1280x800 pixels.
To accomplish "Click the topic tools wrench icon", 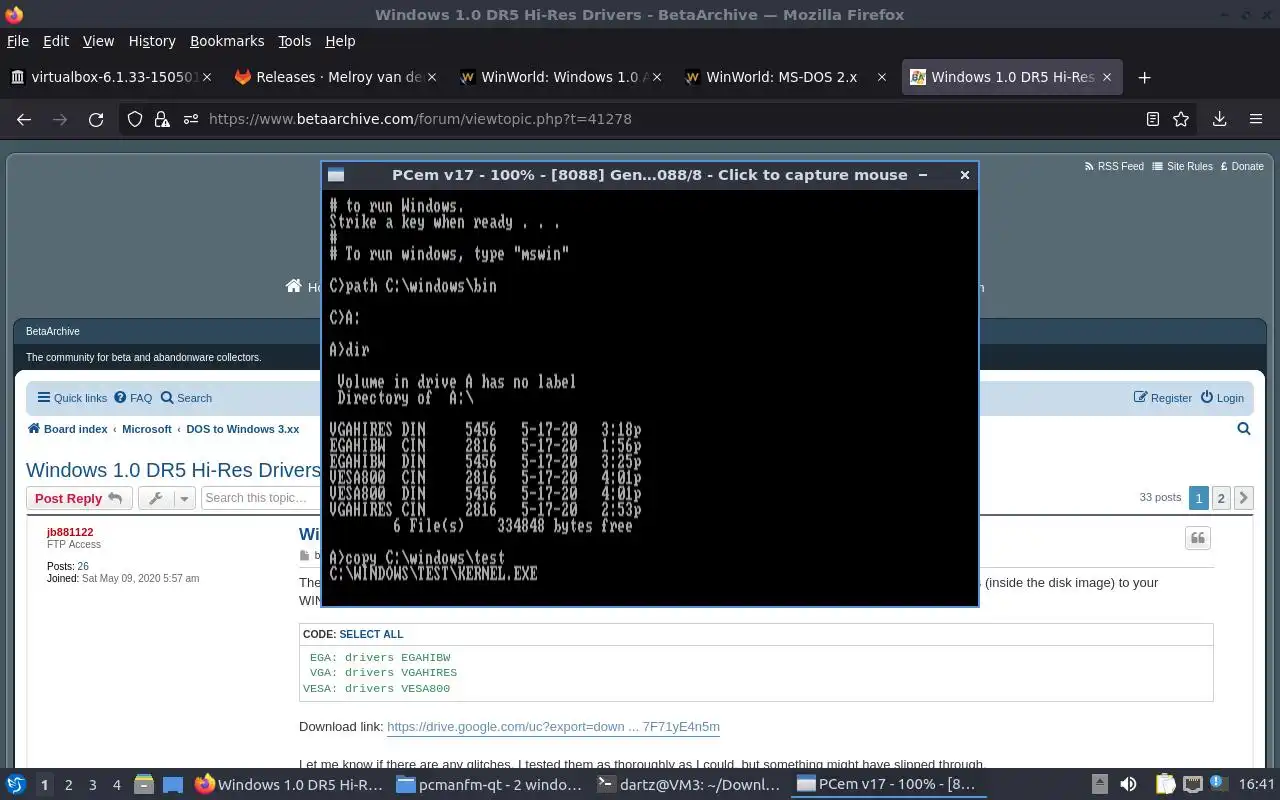I will [155, 498].
